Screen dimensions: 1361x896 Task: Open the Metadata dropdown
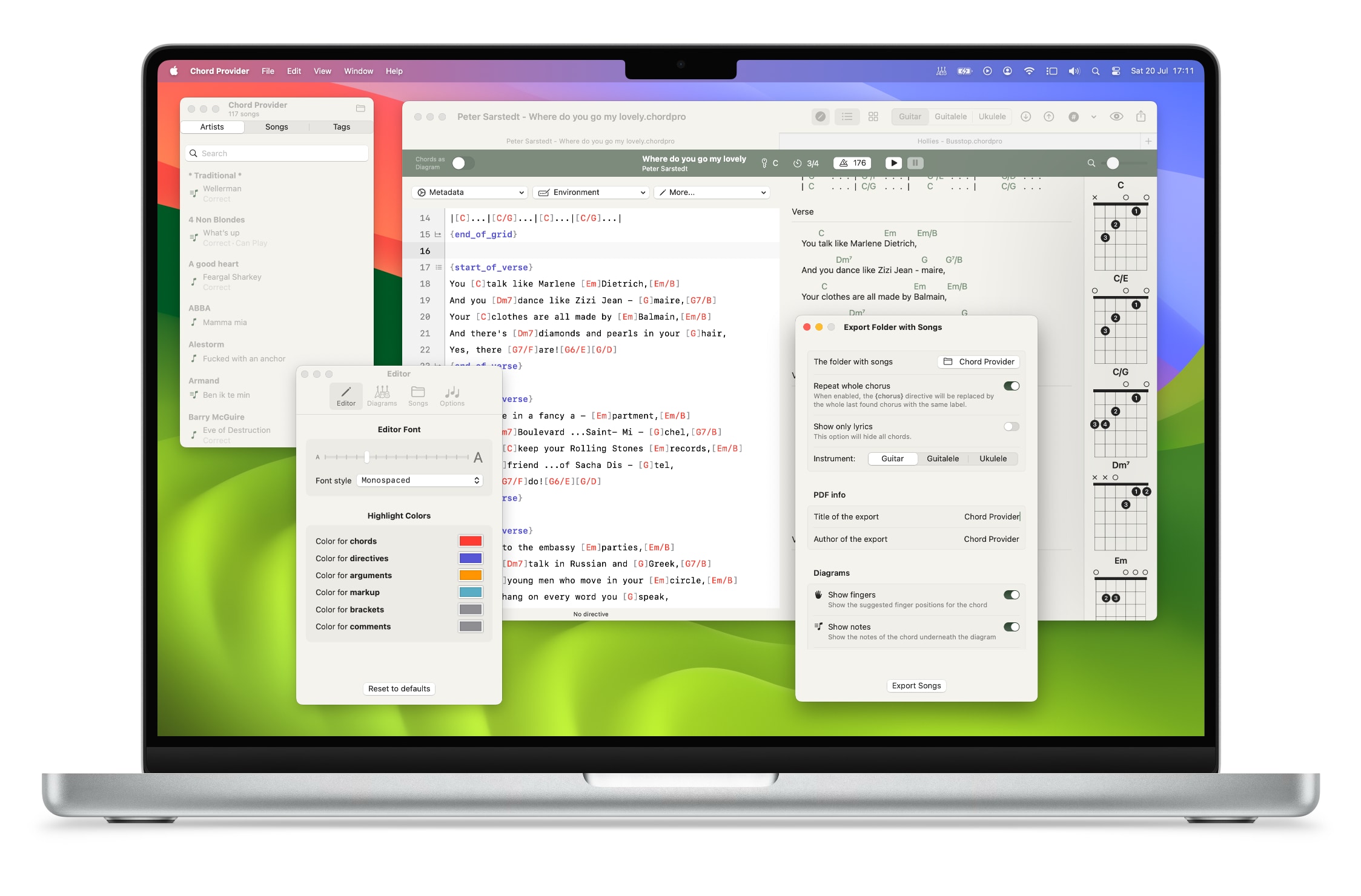click(x=470, y=193)
